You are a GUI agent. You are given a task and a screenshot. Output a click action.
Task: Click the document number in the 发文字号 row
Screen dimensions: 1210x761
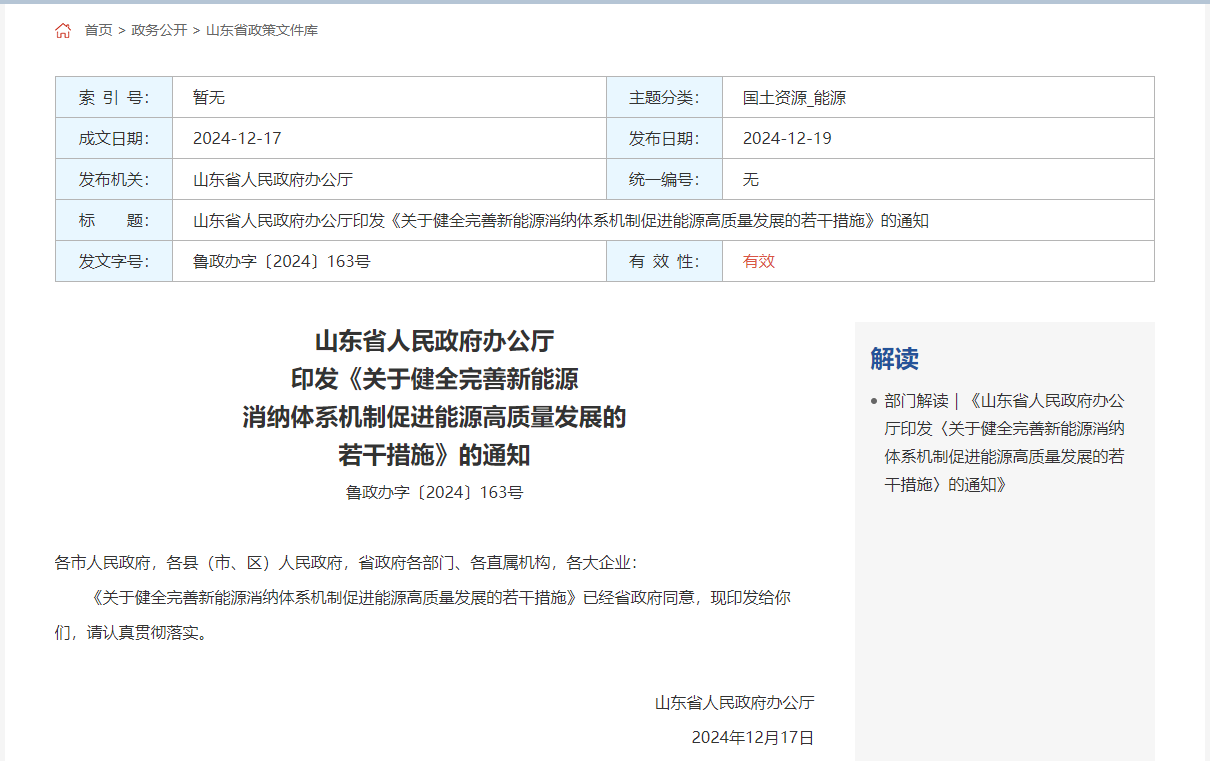(282, 262)
